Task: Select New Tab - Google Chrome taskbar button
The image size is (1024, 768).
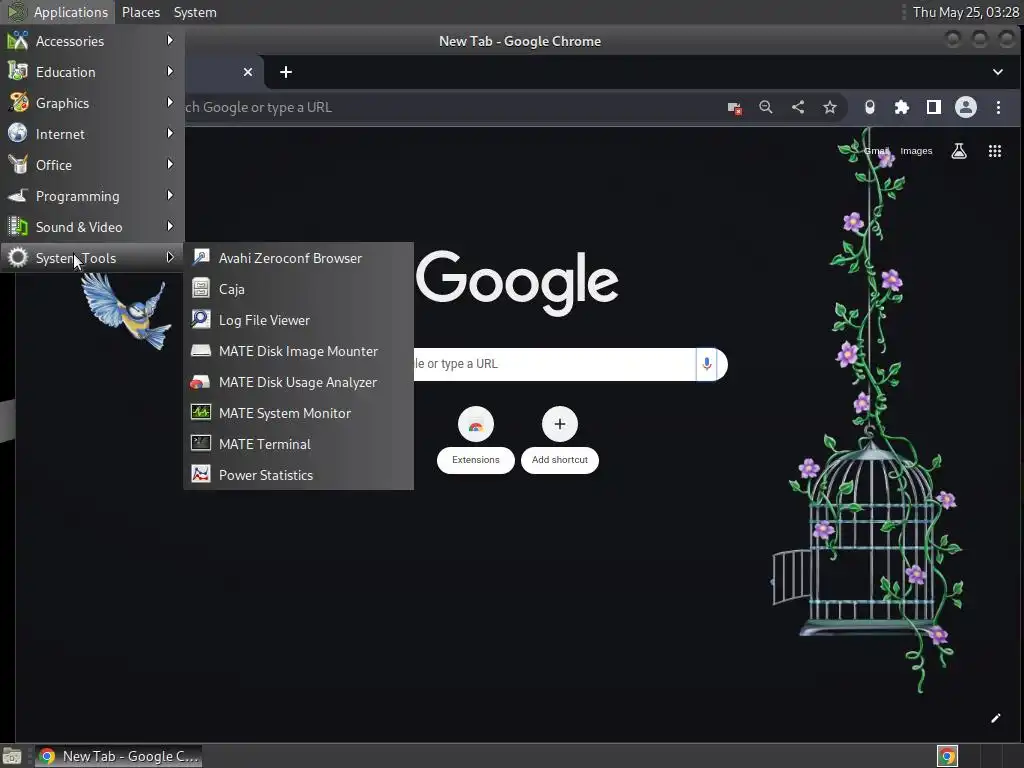Action: (118, 756)
